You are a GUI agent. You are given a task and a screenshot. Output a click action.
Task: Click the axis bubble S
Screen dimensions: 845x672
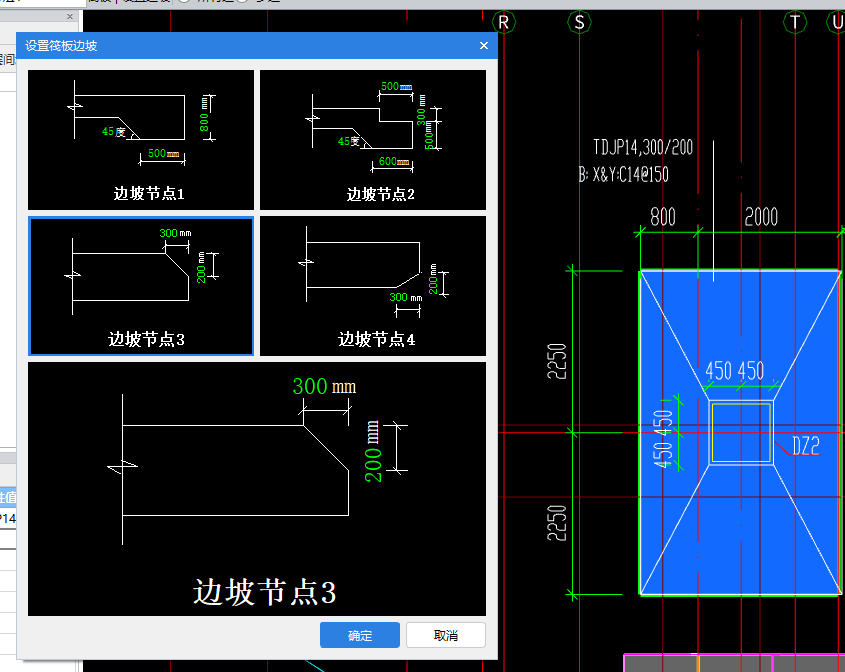579,22
